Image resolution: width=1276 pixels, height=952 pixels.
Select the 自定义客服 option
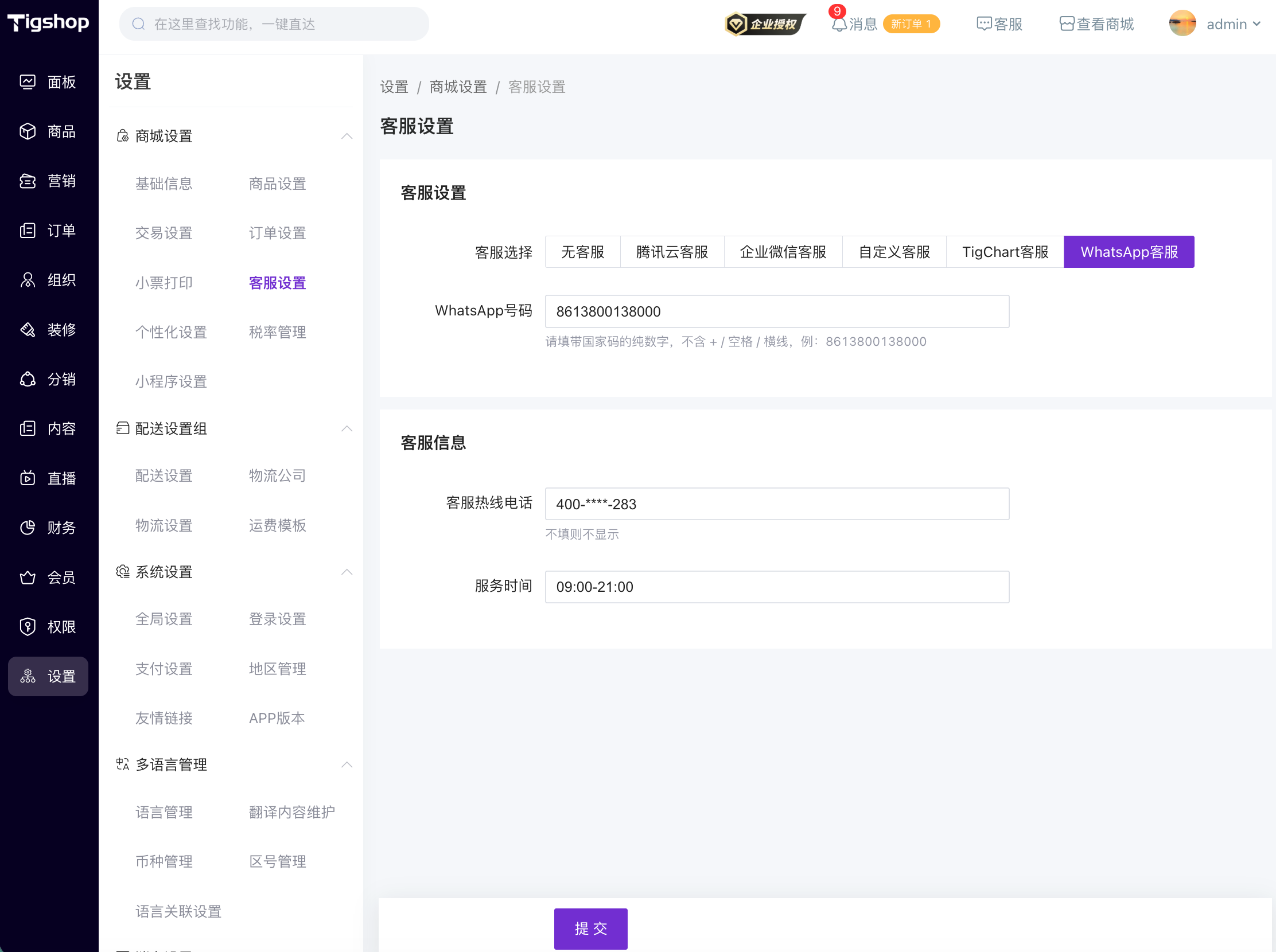(x=894, y=252)
